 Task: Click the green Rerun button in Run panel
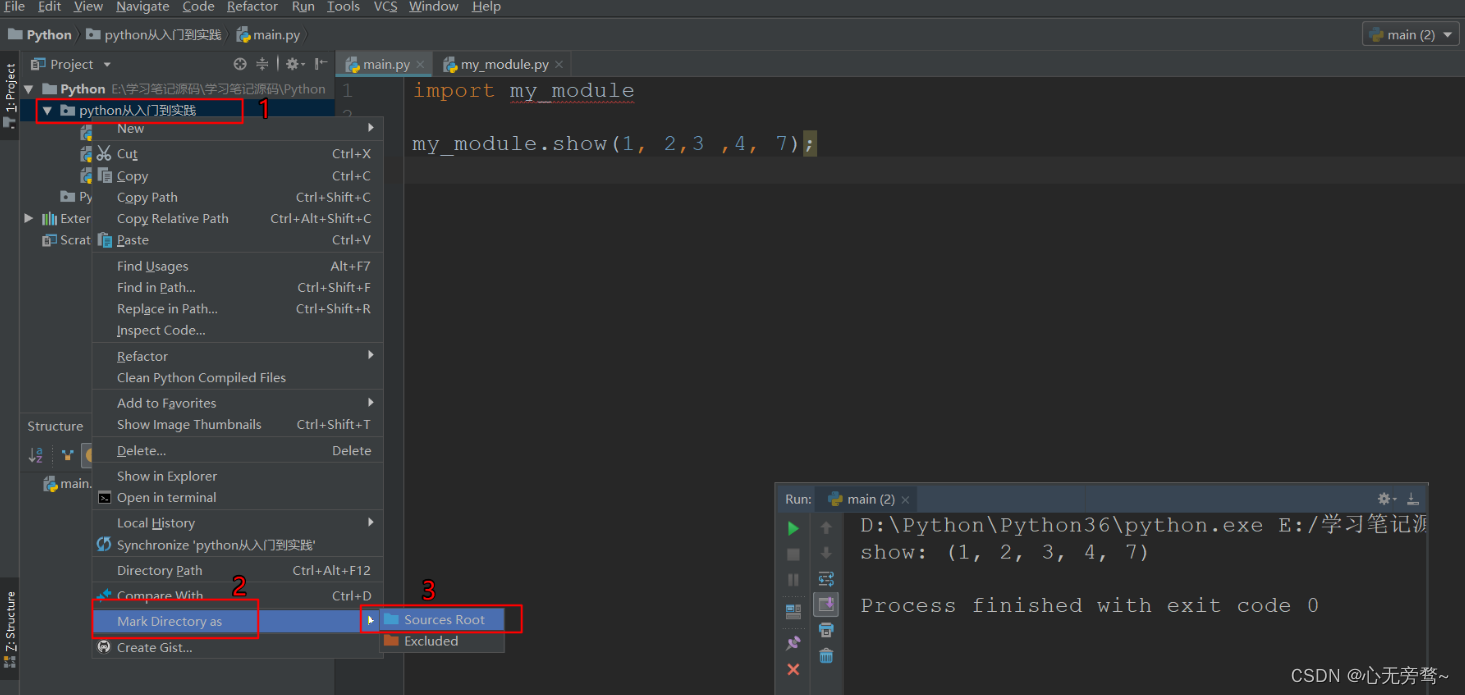click(793, 528)
